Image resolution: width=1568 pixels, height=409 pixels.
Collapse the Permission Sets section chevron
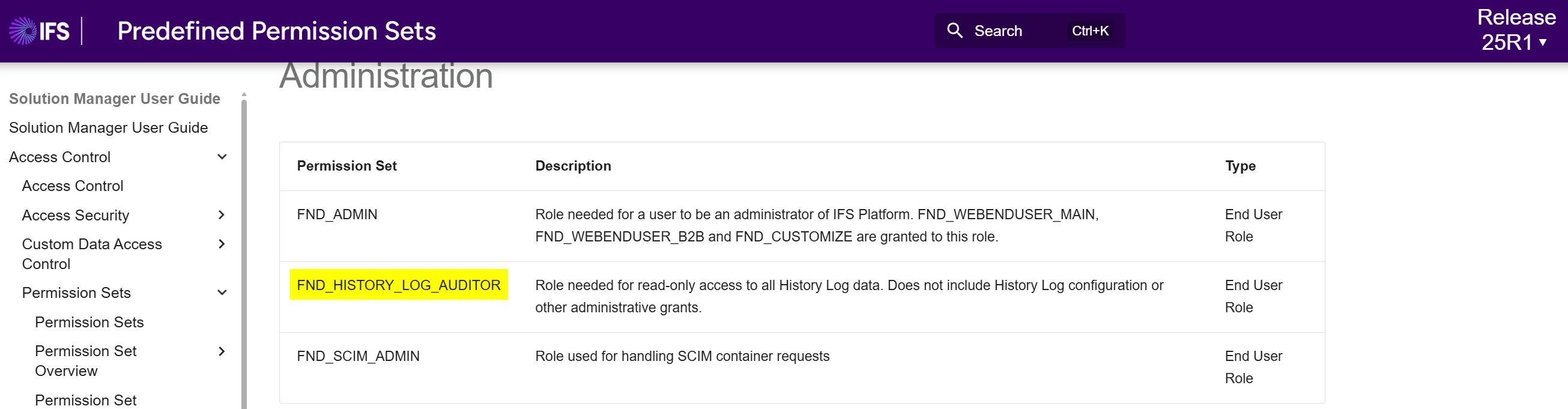point(222,292)
